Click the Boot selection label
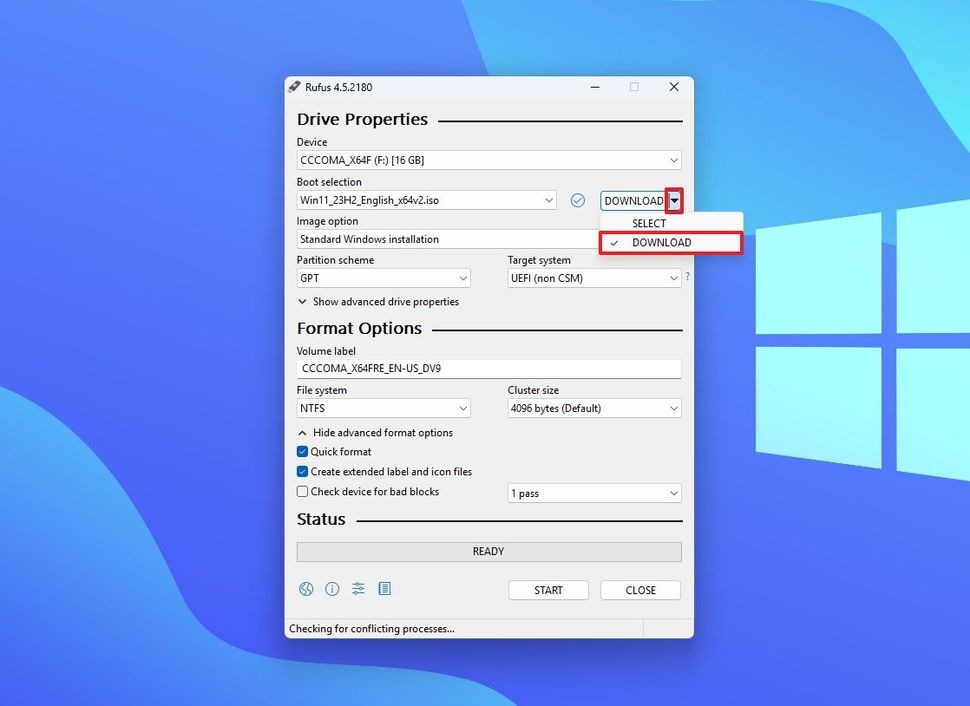This screenshot has width=970, height=706. coord(329,182)
